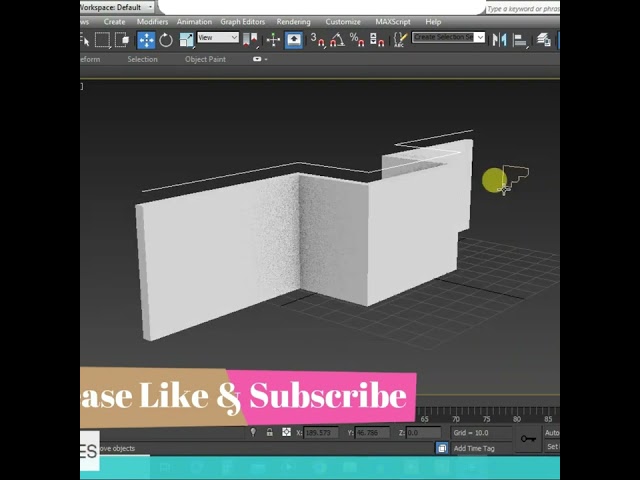
Task: Click the Grid = 10.0 readout
Action: point(471,433)
